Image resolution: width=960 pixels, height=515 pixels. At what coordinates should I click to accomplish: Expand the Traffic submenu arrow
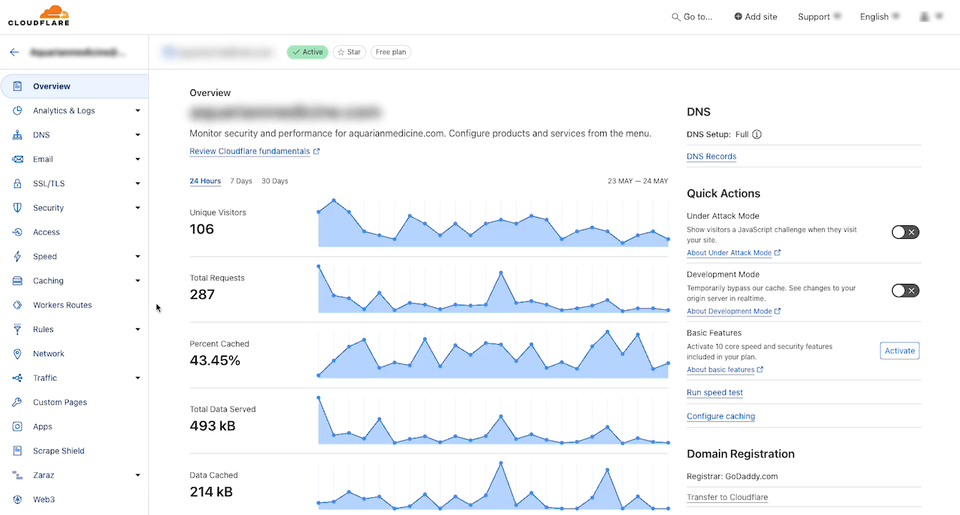138,378
